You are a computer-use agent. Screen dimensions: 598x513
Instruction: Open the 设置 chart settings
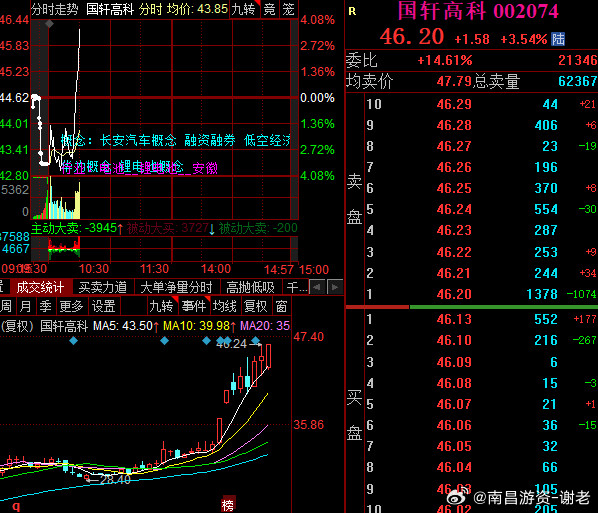tap(104, 306)
